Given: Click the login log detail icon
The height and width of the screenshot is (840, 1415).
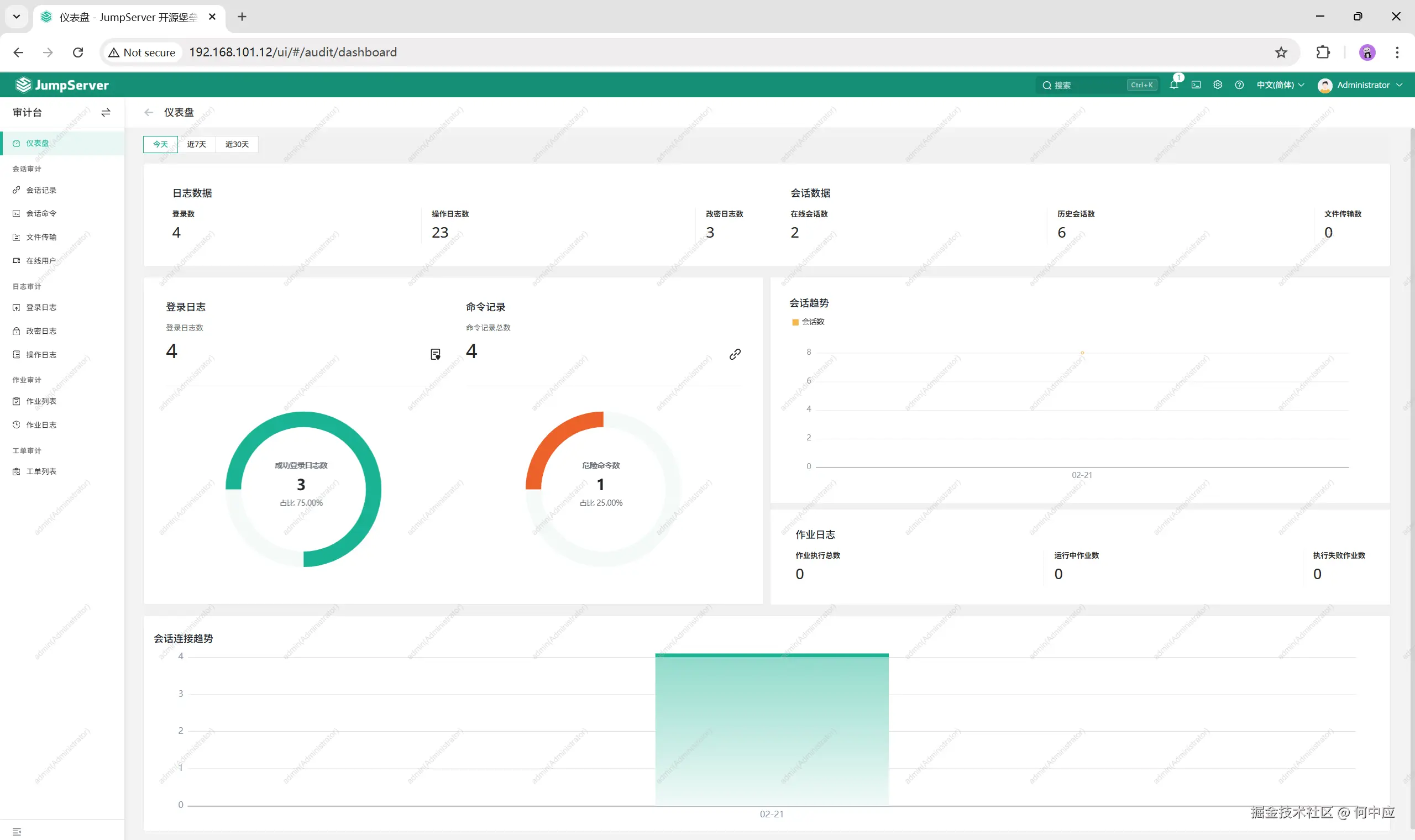Looking at the screenshot, I should tap(435, 354).
